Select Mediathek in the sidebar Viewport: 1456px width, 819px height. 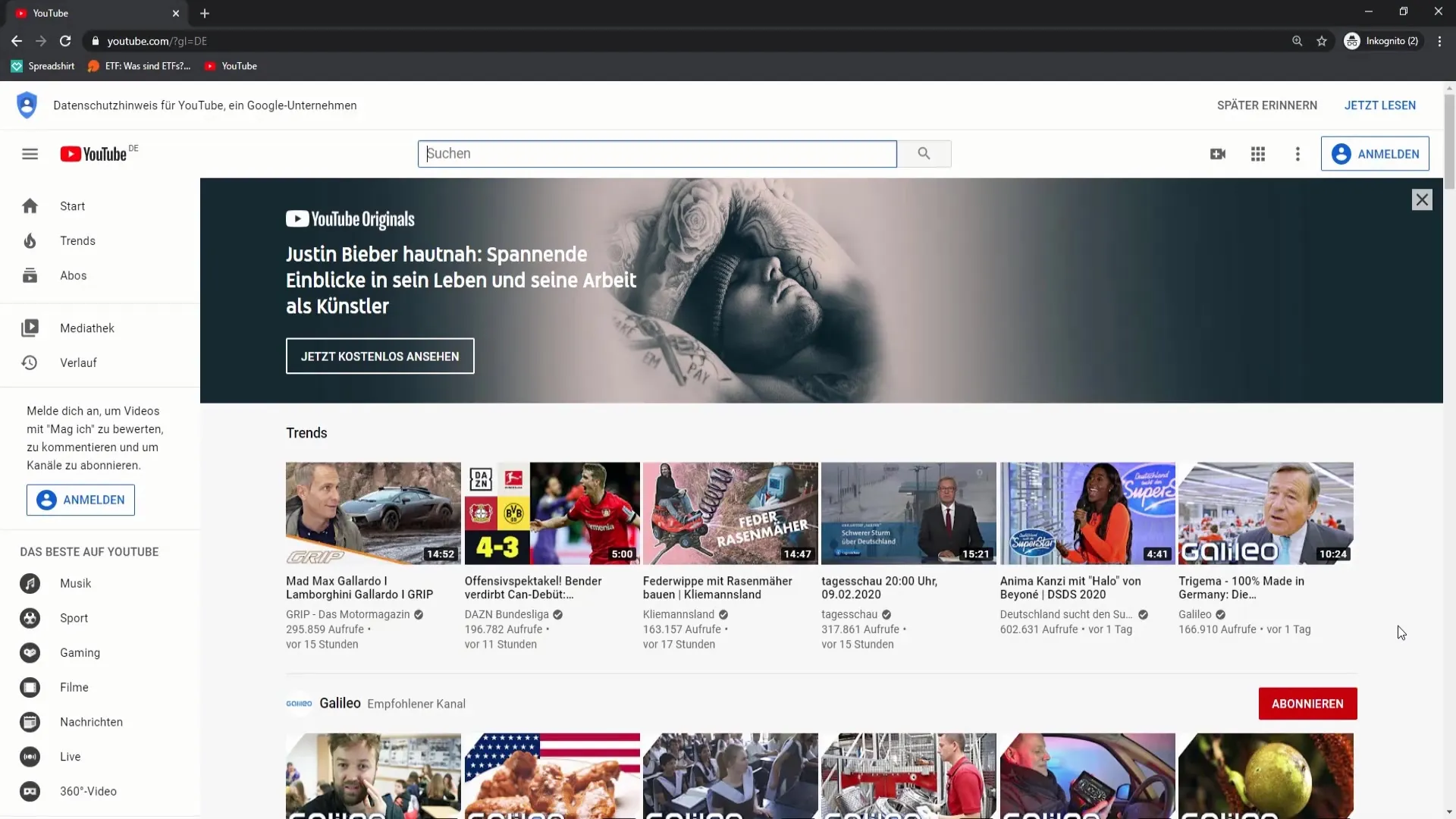click(87, 328)
